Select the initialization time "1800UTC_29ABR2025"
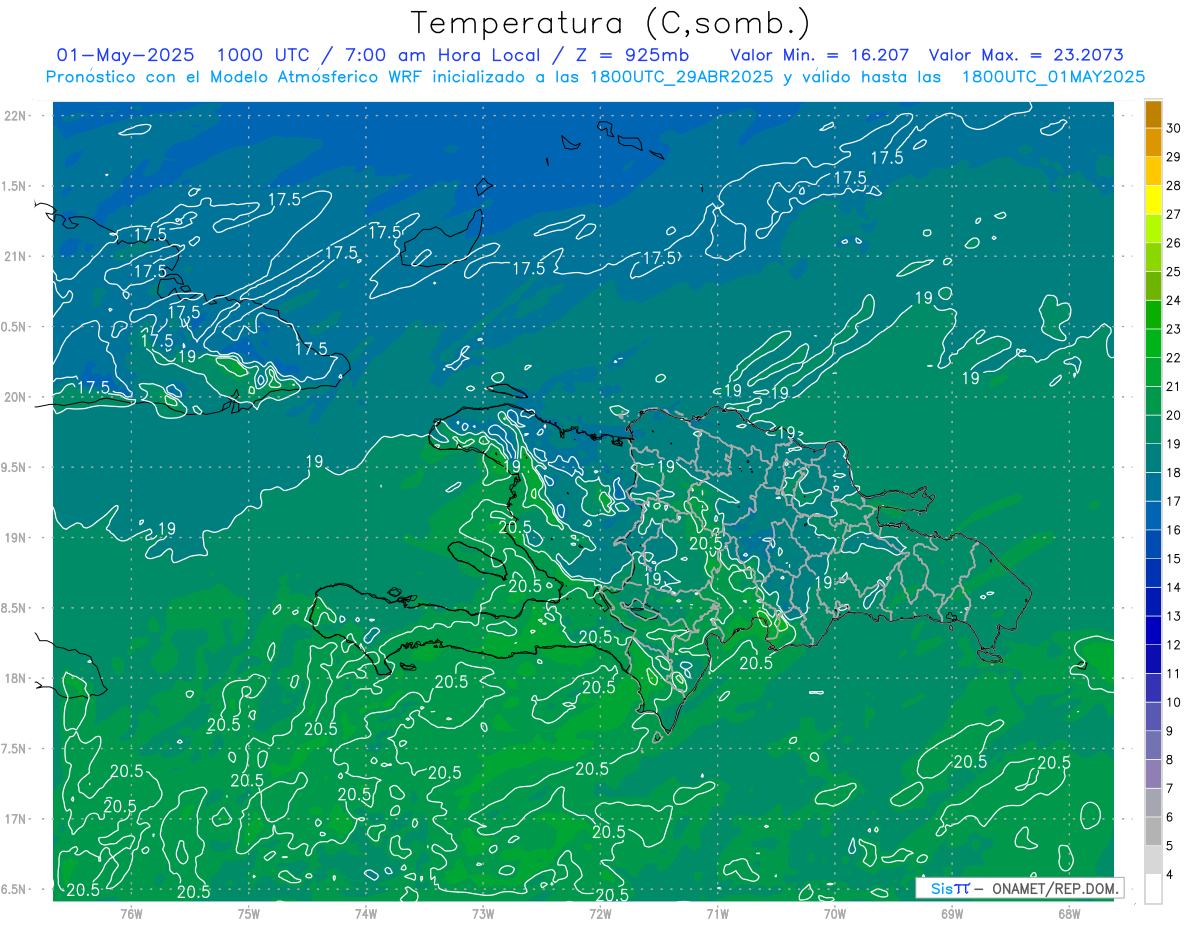1200x927 pixels. 680,77
